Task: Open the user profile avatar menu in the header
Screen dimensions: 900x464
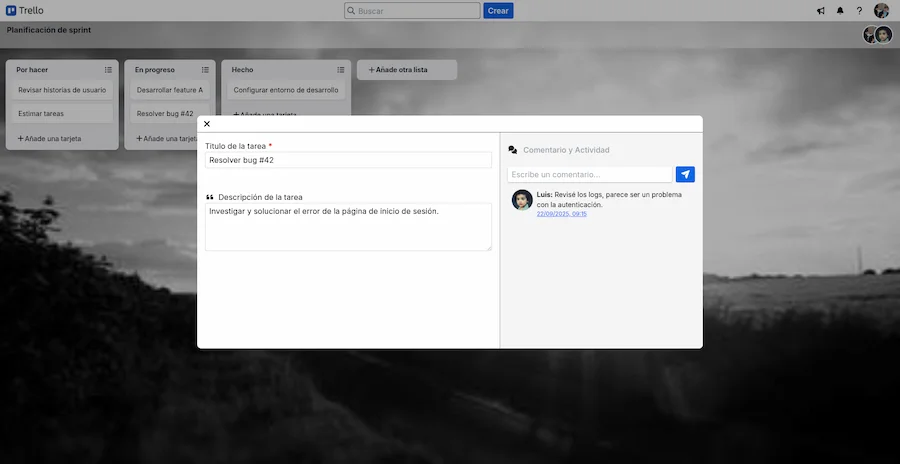Action: 881,11
